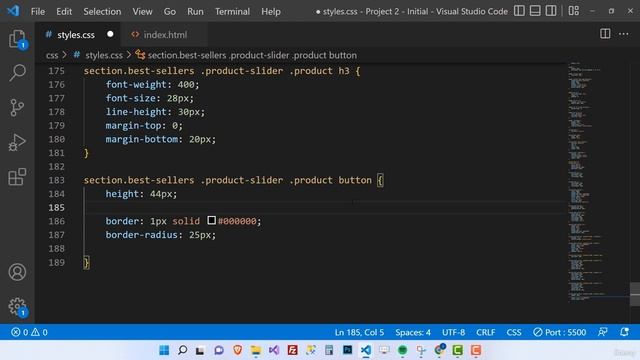The height and width of the screenshot is (360, 640).
Task: Open the errors and warnings indicator
Action: click(x=29, y=332)
